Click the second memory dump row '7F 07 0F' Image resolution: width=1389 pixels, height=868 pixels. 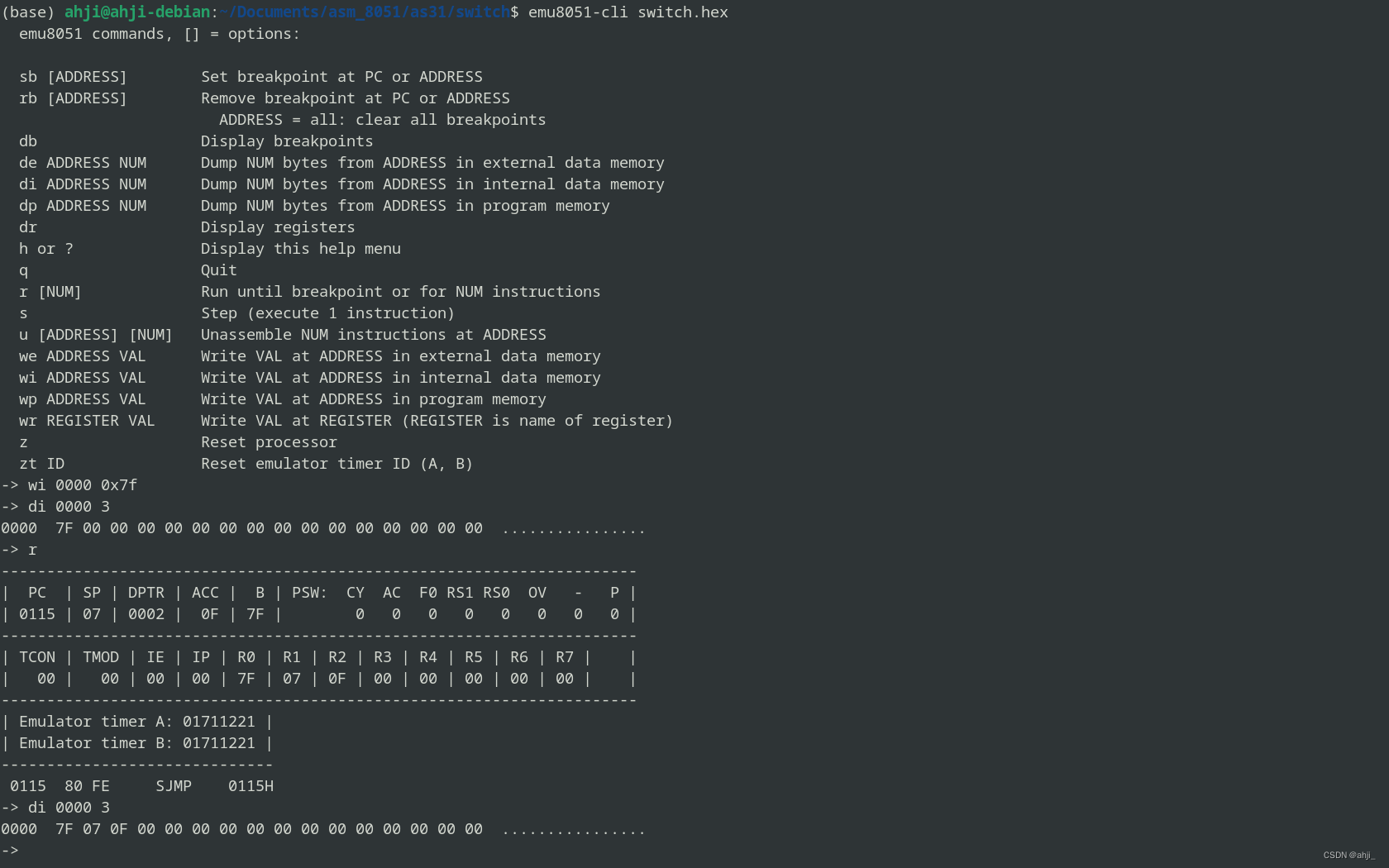(x=323, y=829)
